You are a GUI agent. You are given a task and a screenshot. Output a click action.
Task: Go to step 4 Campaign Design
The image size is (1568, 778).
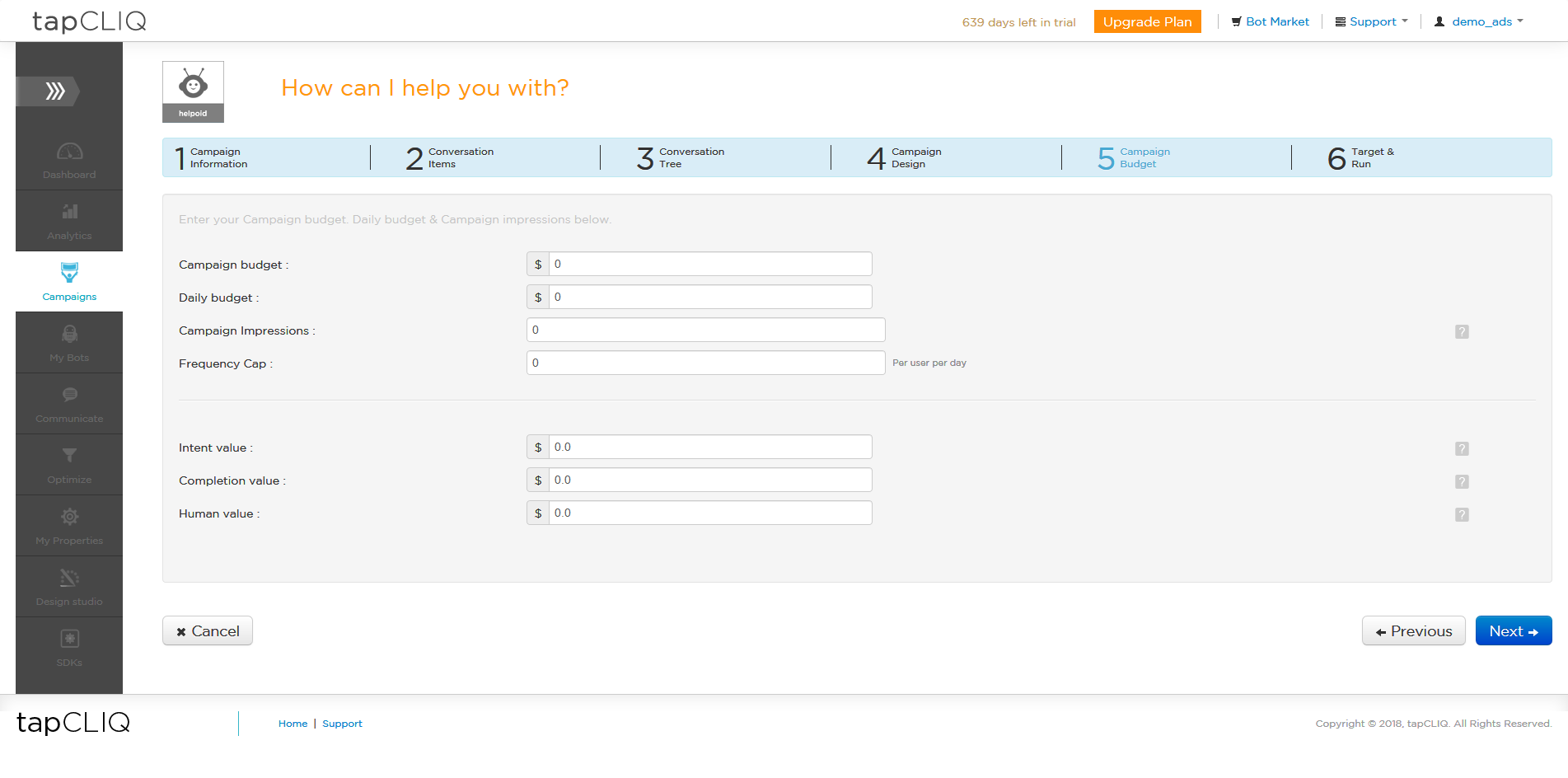[904, 157]
